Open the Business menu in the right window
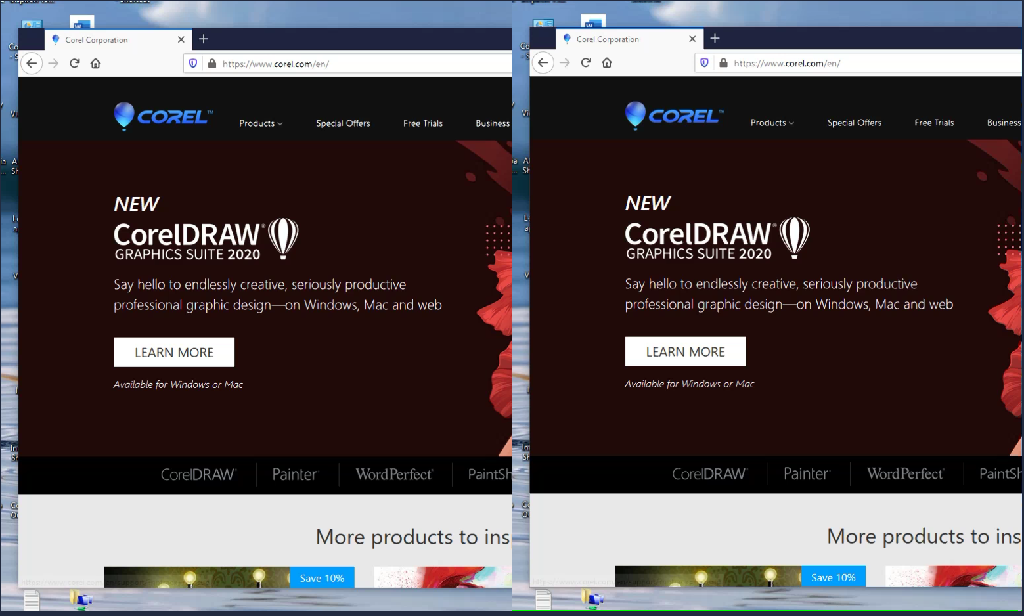1024x616 pixels. (x=1004, y=123)
